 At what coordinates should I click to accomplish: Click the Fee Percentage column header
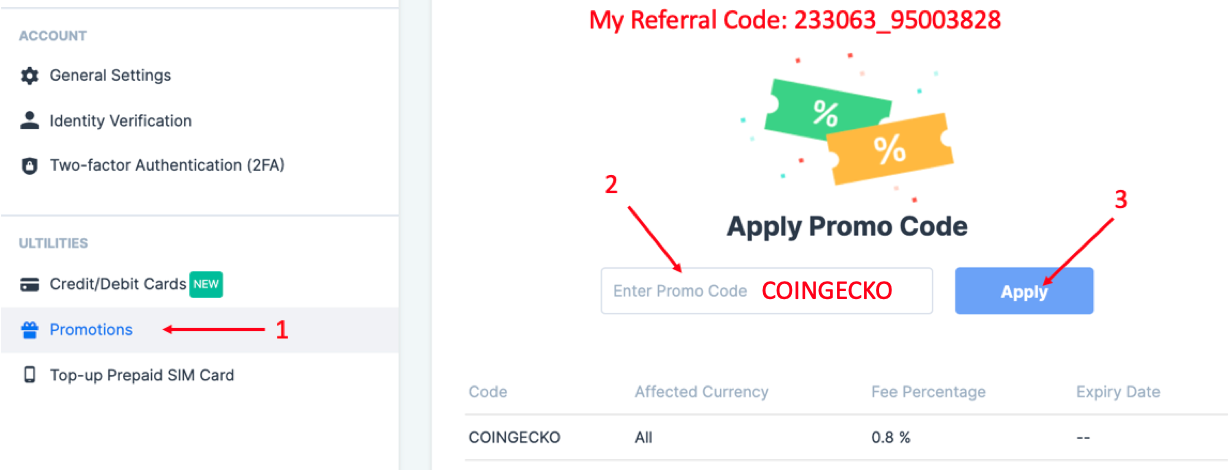coord(928,392)
